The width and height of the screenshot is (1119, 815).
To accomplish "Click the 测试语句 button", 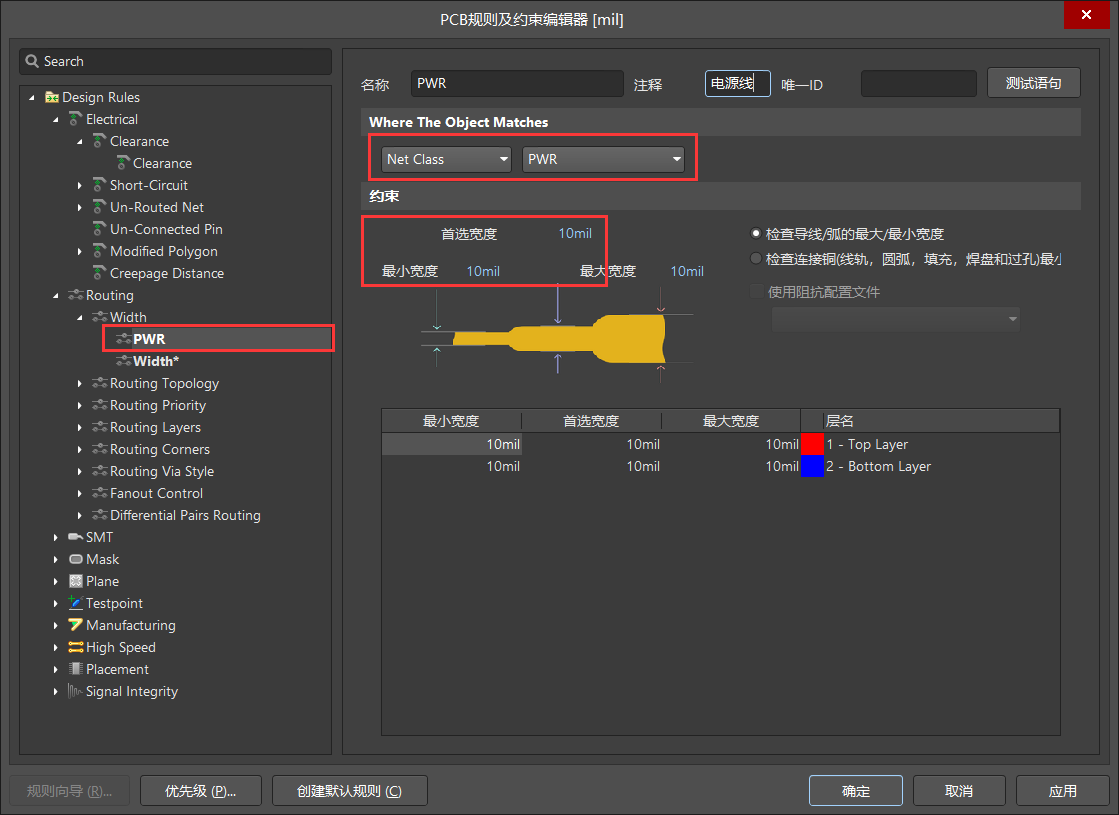I will pyautogui.click(x=1033, y=83).
